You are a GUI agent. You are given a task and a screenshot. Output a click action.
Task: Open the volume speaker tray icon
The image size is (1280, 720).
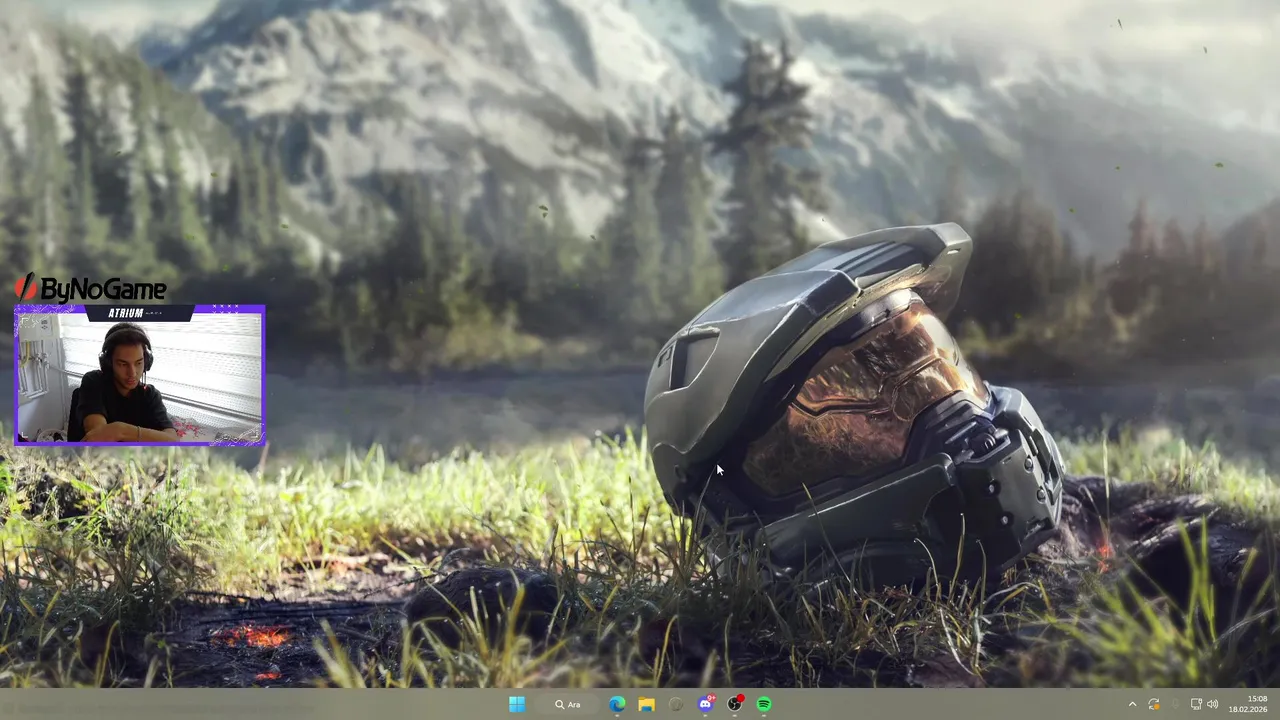click(1212, 704)
